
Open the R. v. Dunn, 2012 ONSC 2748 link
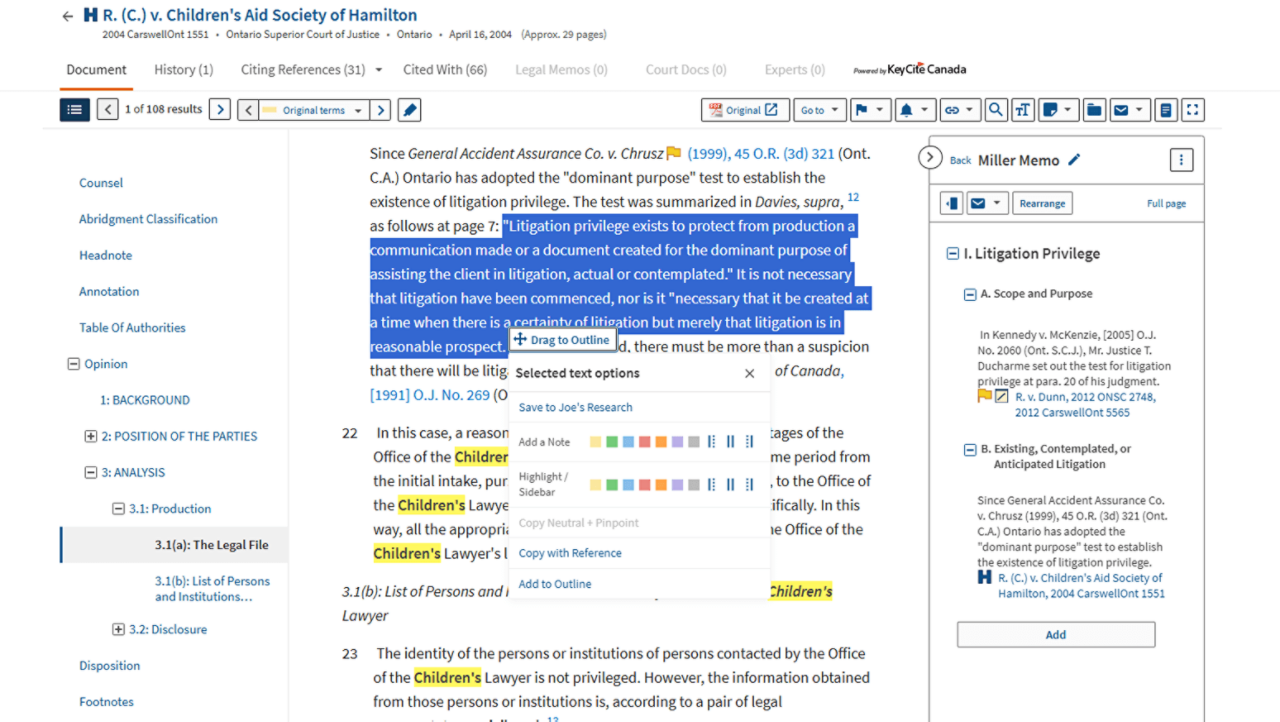tap(1071, 397)
